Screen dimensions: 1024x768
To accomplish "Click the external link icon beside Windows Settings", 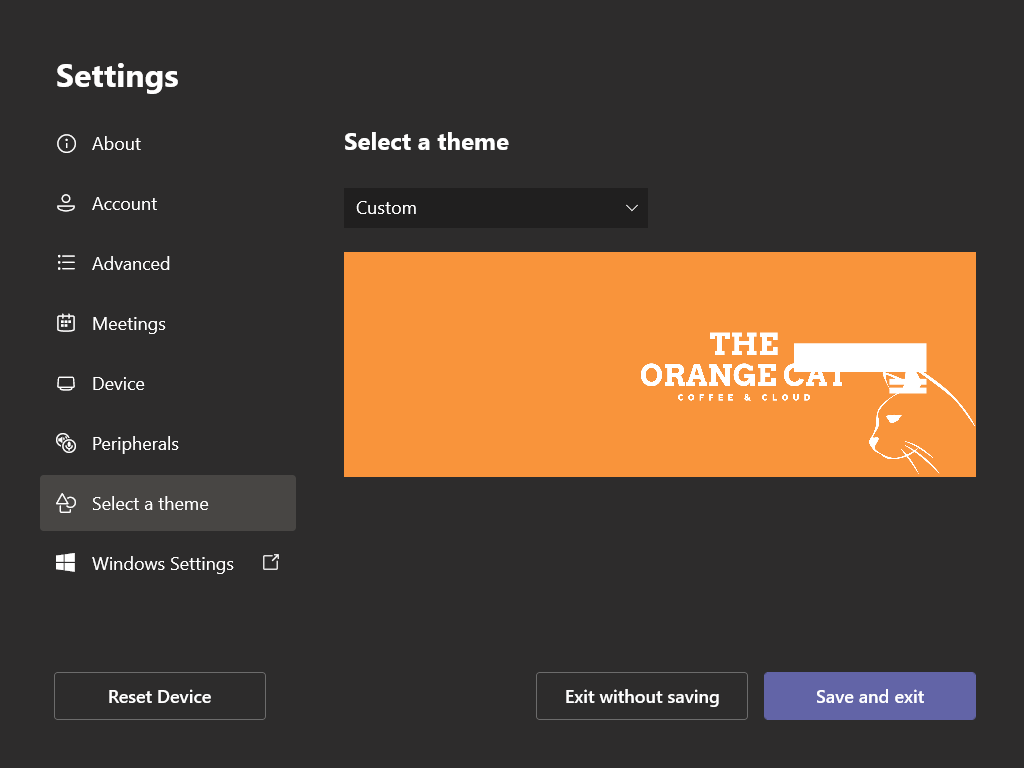I will pyautogui.click(x=271, y=562).
